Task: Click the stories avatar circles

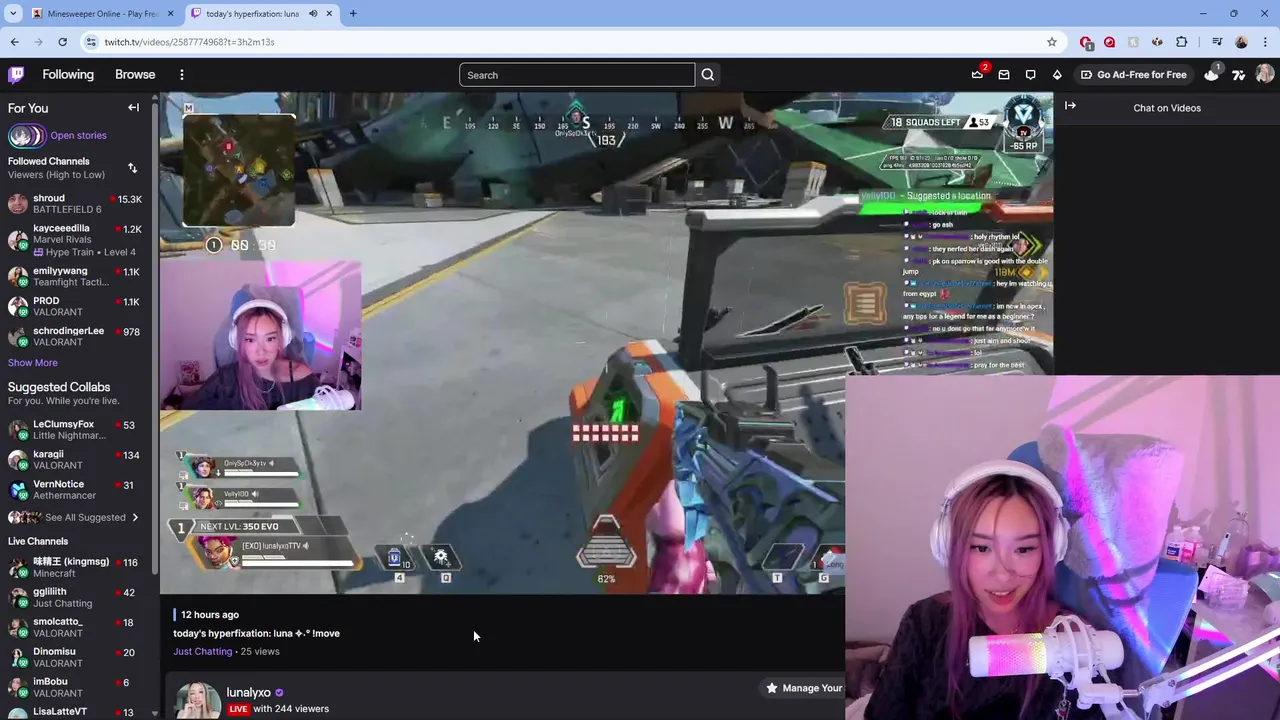Action: coord(26,135)
